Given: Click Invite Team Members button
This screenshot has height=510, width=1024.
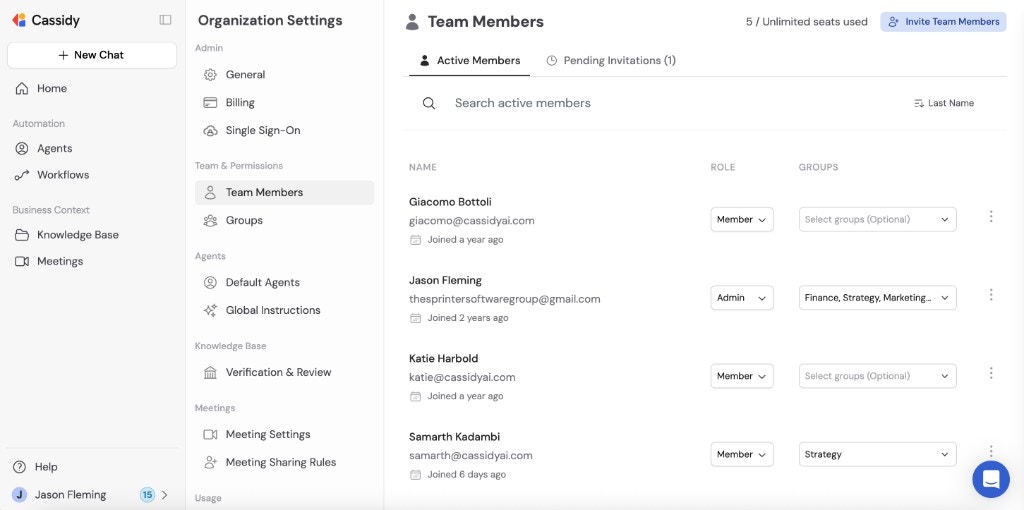Looking at the screenshot, I should point(944,22).
